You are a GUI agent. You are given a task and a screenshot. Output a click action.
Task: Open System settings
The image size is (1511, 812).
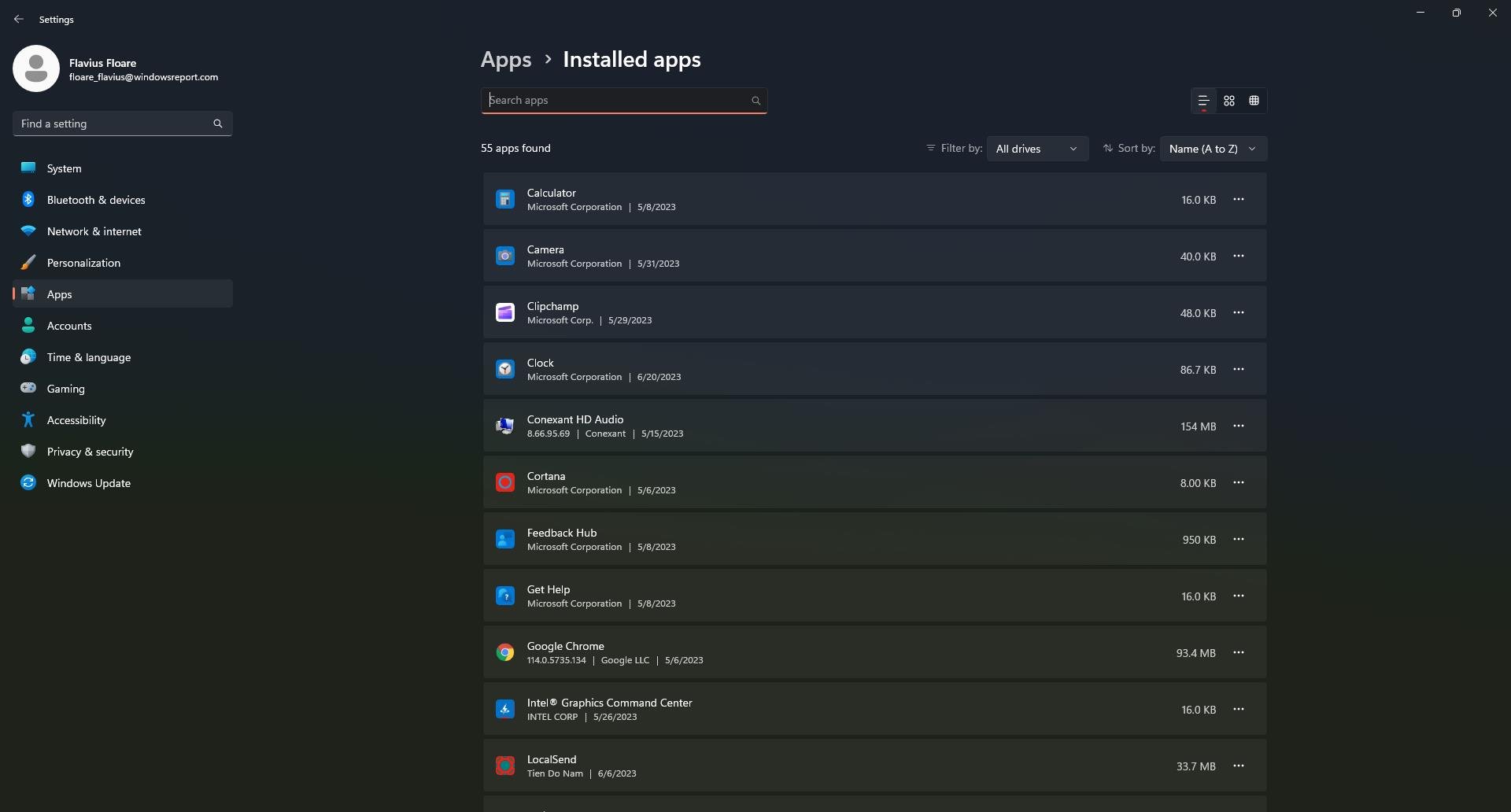pos(123,168)
